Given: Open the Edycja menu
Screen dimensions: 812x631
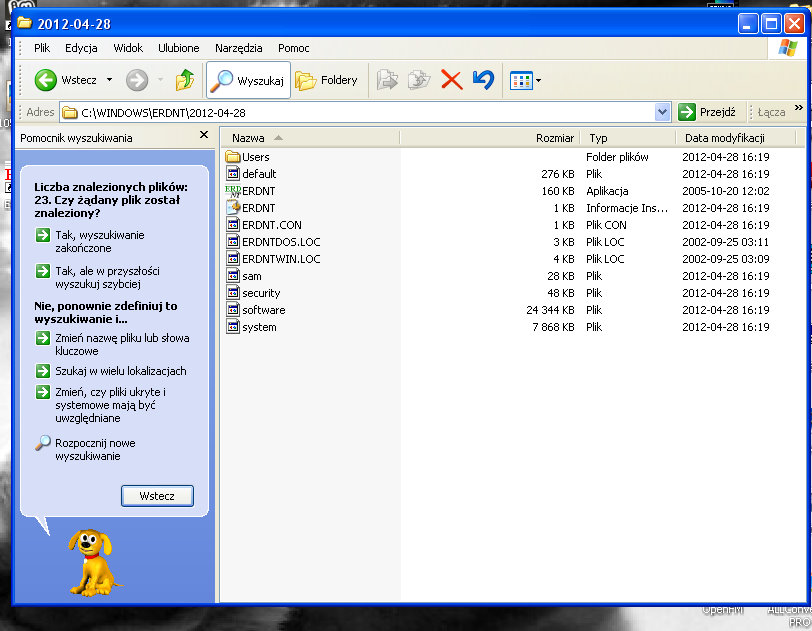Looking at the screenshot, I should [x=81, y=48].
